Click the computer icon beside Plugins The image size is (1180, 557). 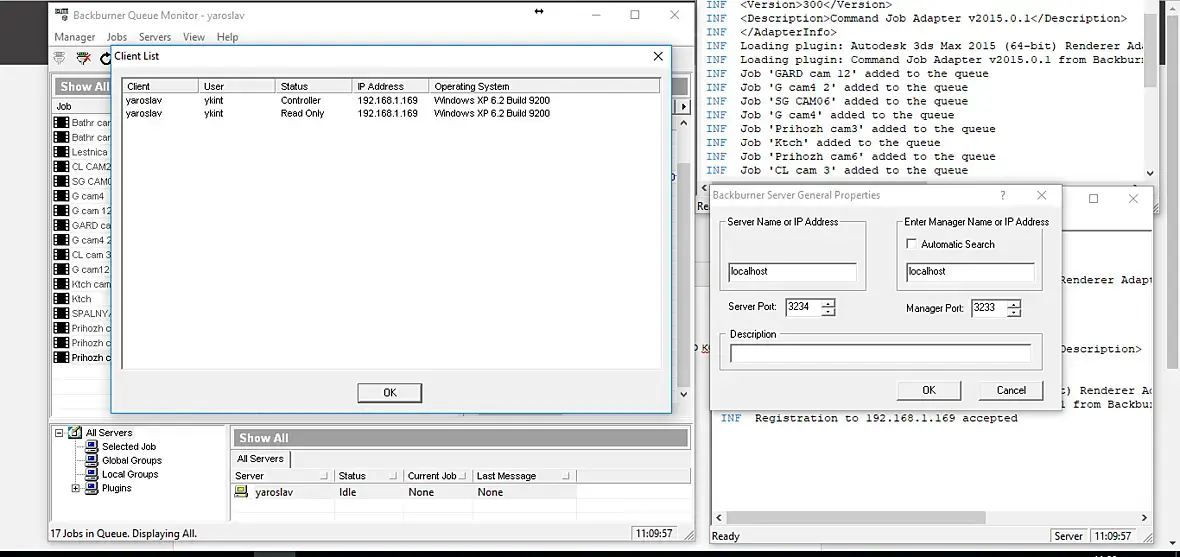click(x=92, y=488)
